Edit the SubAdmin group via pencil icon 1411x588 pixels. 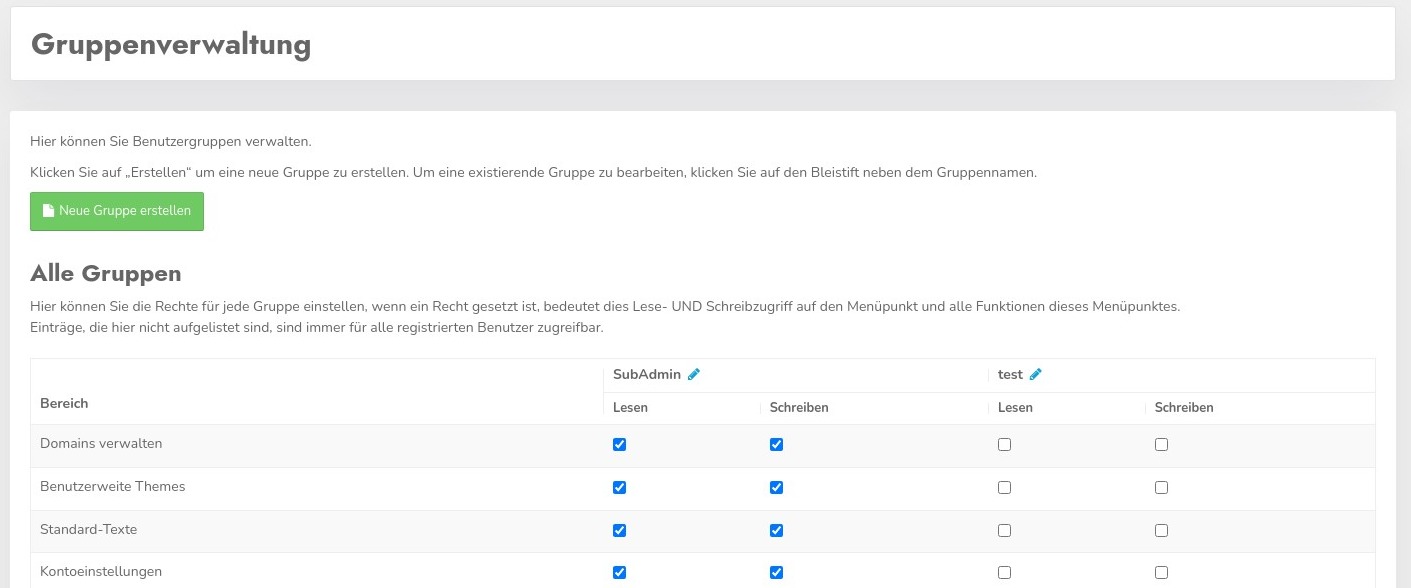tap(694, 375)
